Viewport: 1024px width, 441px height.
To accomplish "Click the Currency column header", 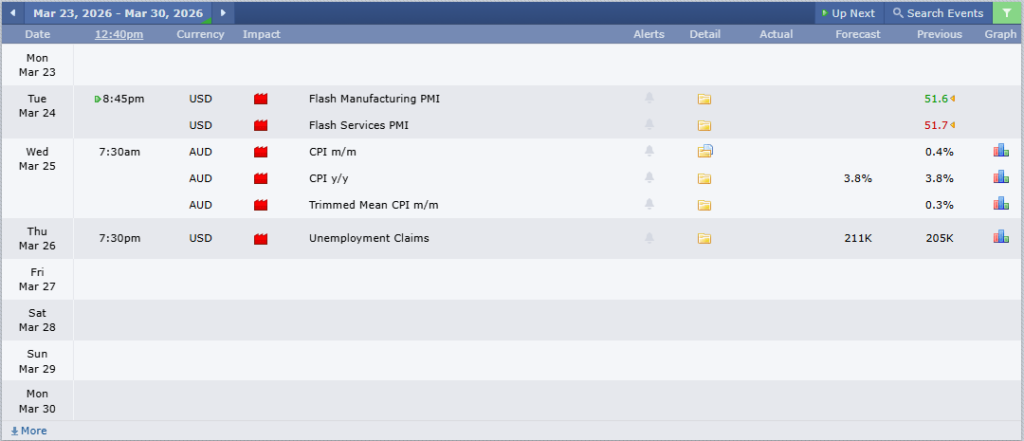I will 200,34.
